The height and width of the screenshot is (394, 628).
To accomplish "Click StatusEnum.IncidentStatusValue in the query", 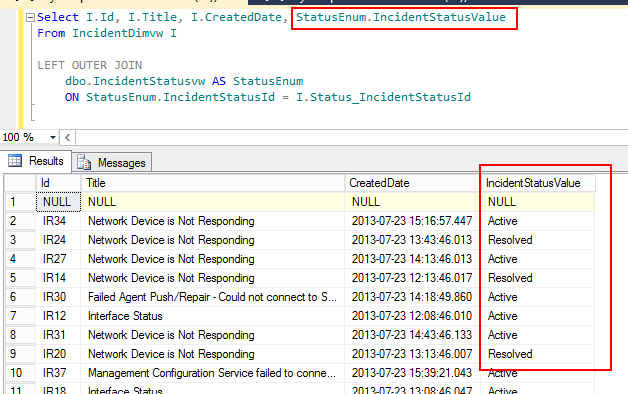I will tap(401, 17).
